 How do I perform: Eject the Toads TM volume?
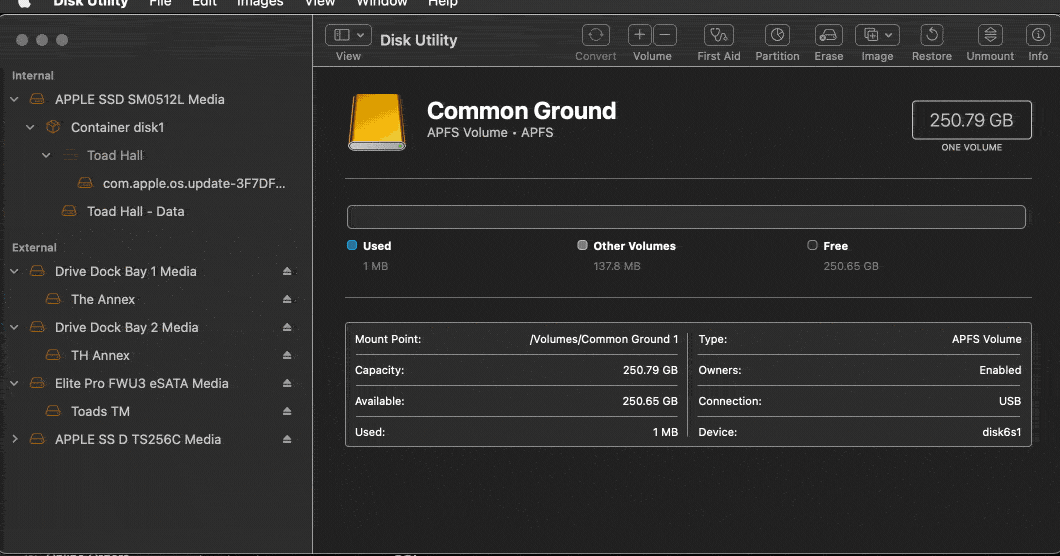[287, 412]
